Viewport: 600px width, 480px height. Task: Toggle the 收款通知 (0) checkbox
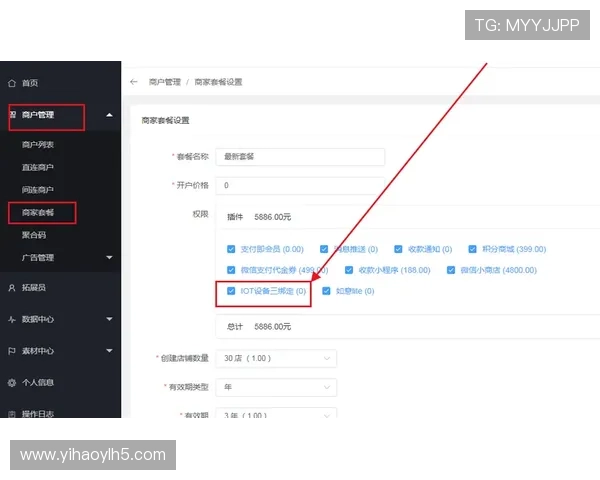pos(398,249)
